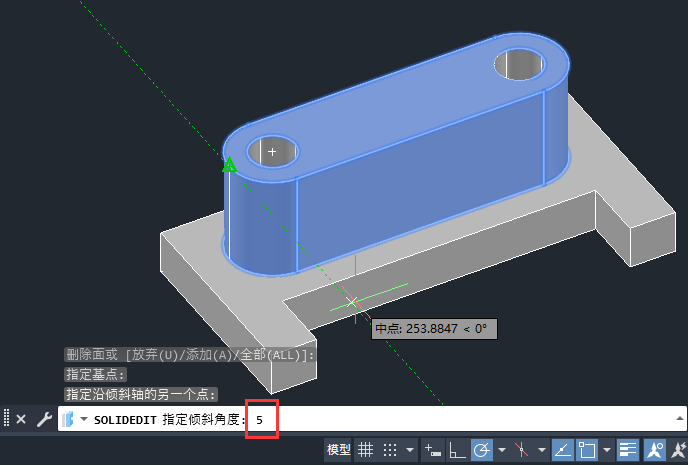The width and height of the screenshot is (688, 465).
Task: Toggle annotation auto-scale icon
Action: pyautogui.click(x=679, y=450)
